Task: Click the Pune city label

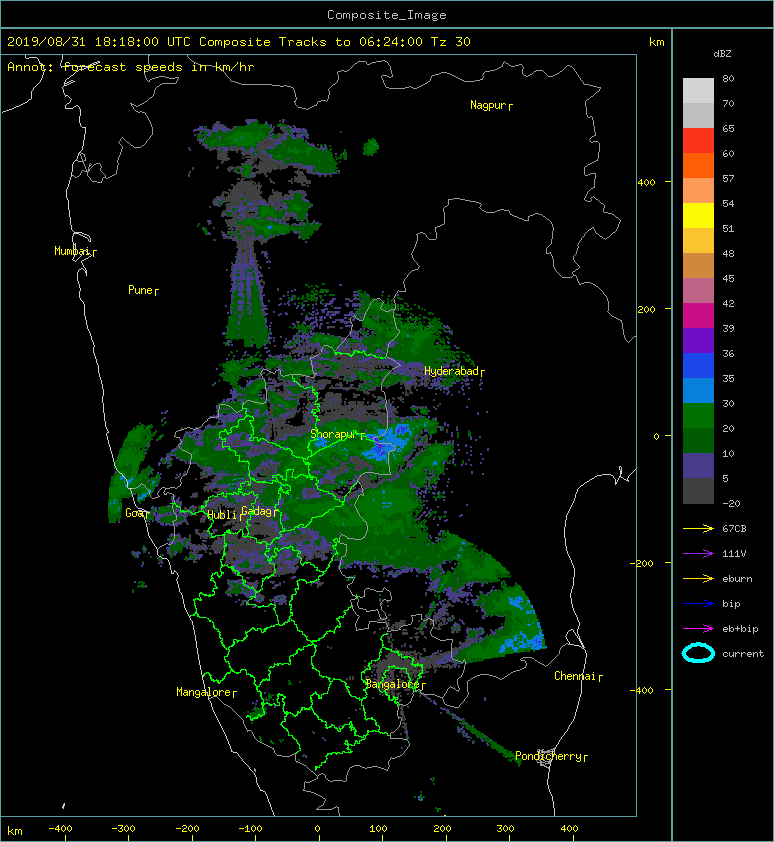Action: [141, 290]
